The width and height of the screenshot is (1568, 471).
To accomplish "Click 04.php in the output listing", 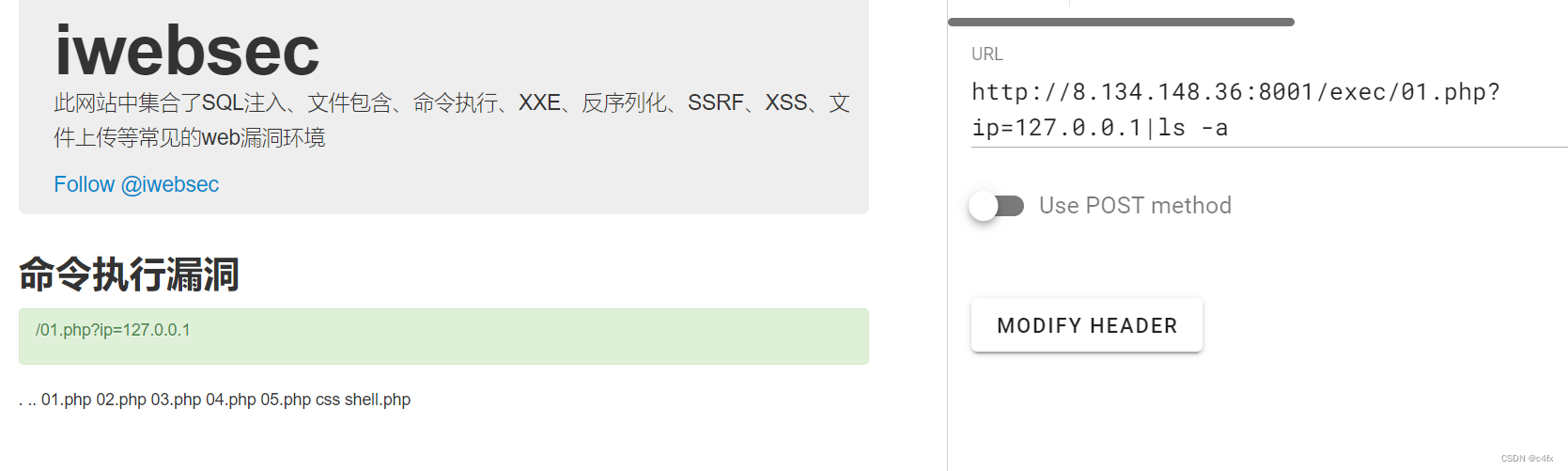I will pos(231,400).
